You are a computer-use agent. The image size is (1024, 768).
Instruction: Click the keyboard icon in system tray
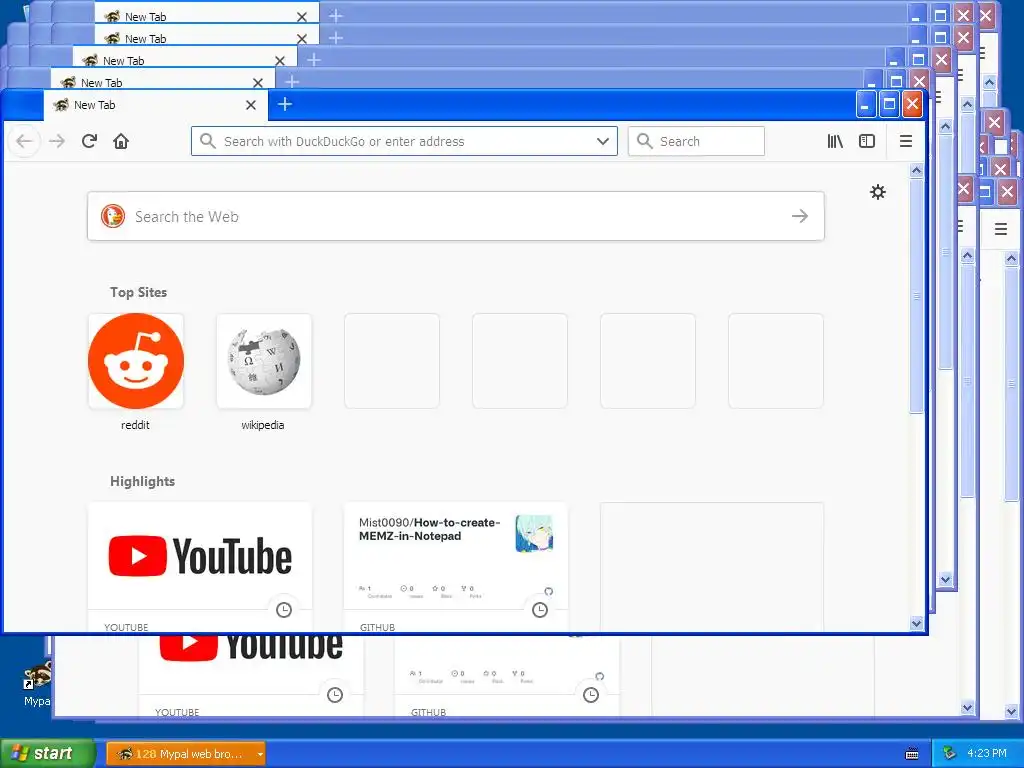coord(912,754)
